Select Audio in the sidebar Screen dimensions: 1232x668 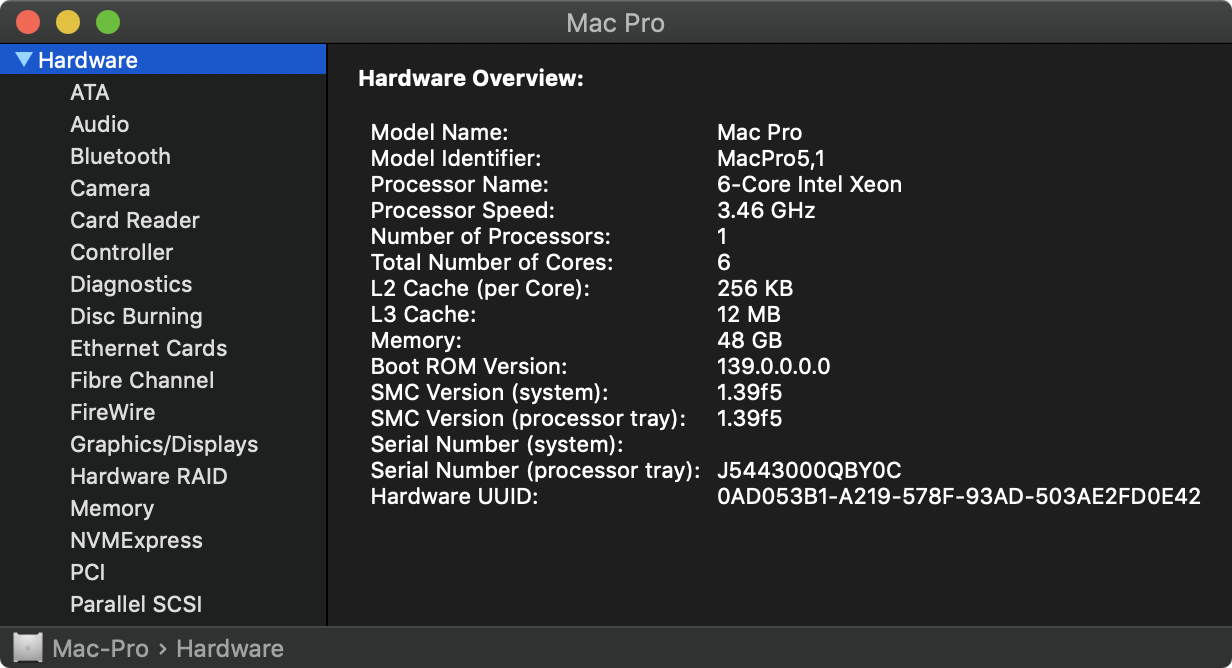pos(99,124)
